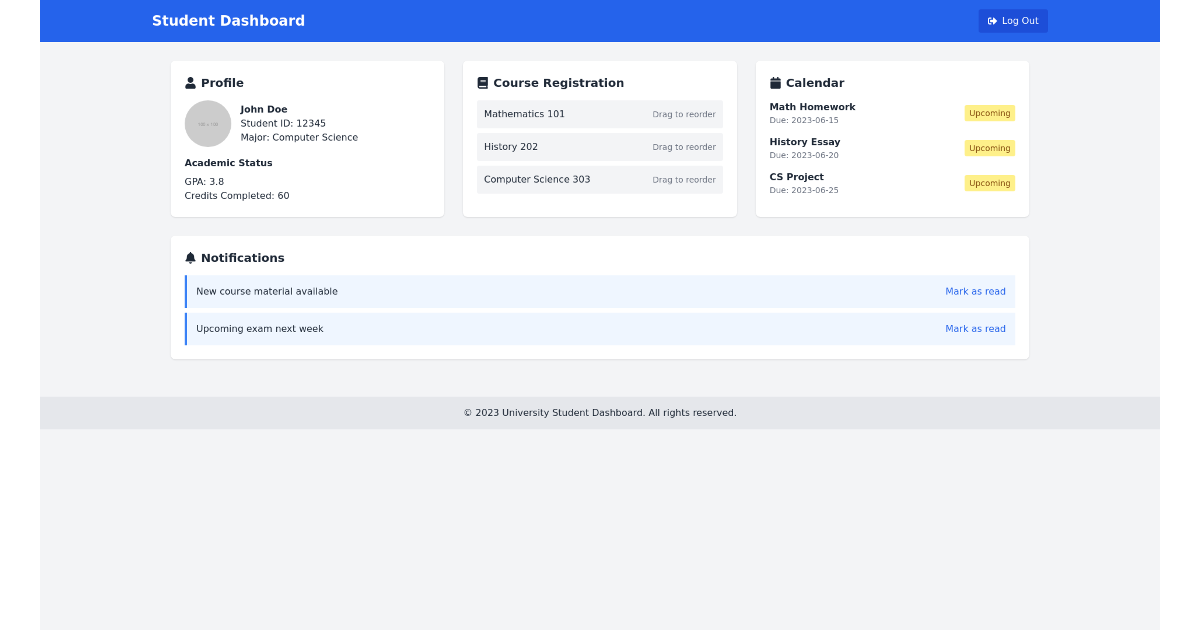Open John Doe's profile avatar image
The width and height of the screenshot is (1200, 630).
[208, 123]
